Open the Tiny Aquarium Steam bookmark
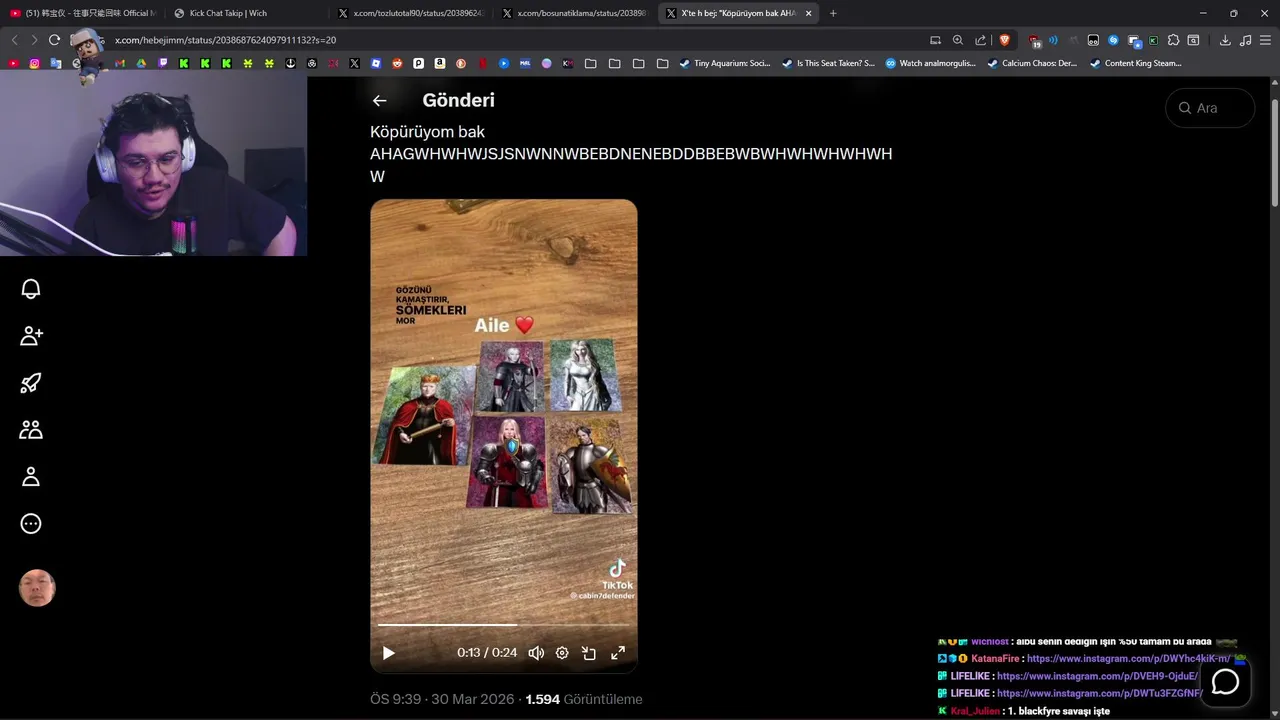1280x720 pixels. [724, 63]
